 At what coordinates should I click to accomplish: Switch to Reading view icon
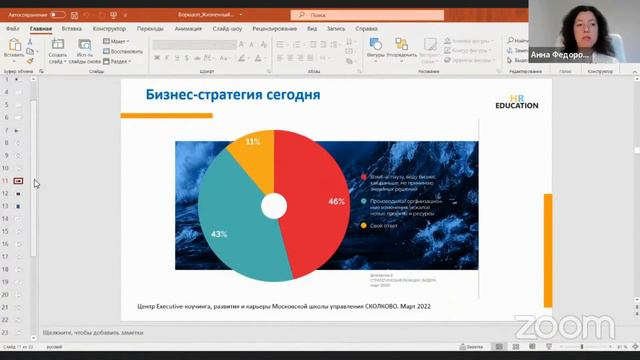(x=532, y=347)
